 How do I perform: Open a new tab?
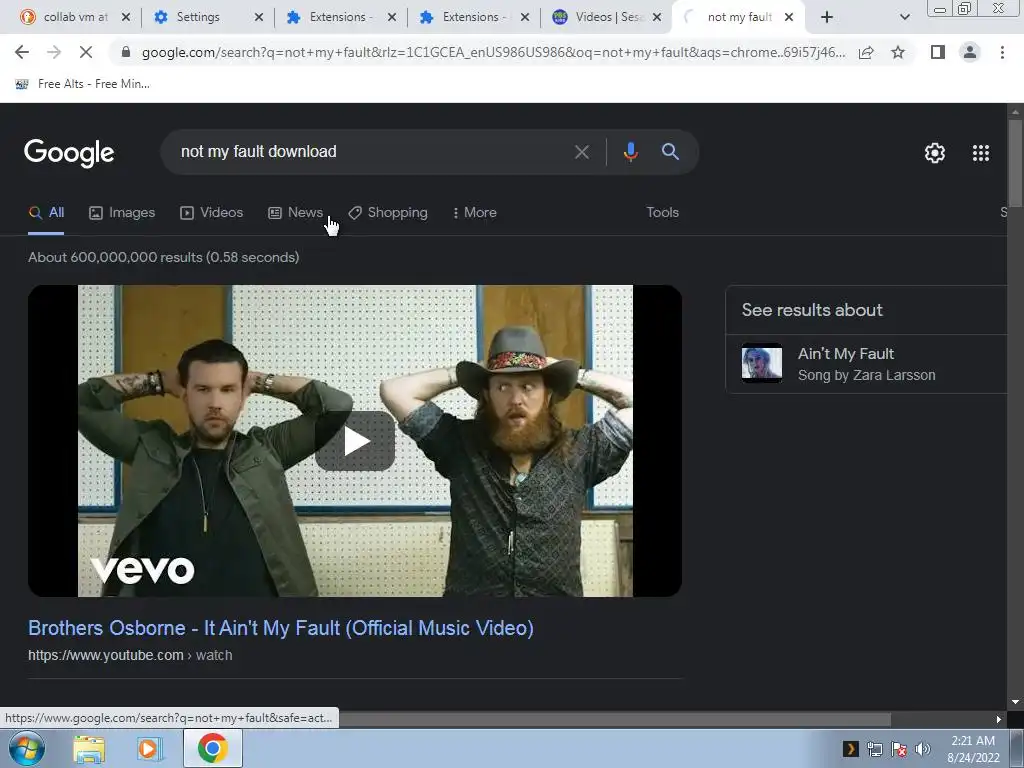[x=827, y=17]
